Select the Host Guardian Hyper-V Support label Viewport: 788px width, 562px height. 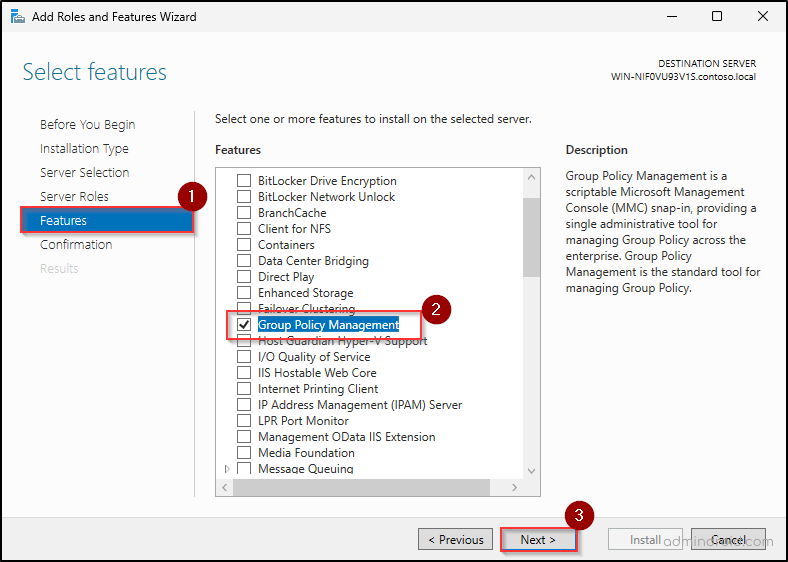[342, 341]
